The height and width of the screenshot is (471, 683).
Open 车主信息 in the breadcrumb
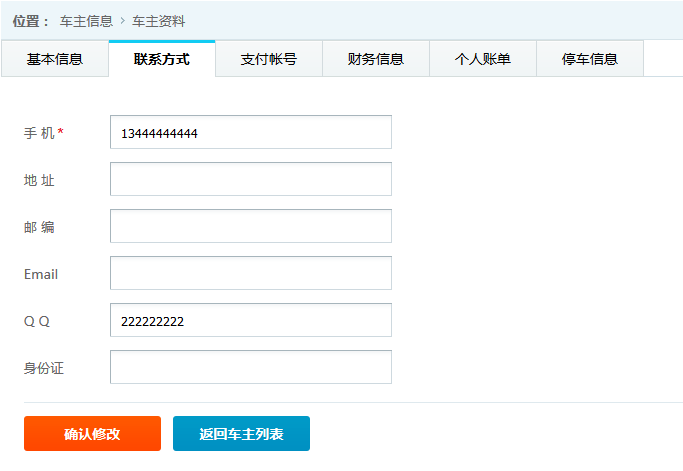coord(86,21)
